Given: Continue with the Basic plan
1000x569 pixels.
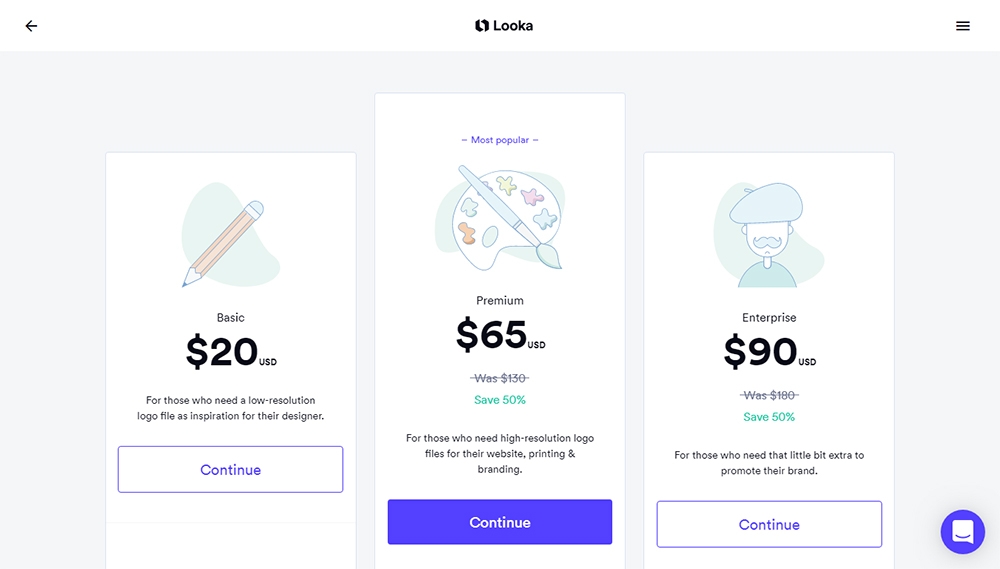Looking at the screenshot, I should pos(230,470).
